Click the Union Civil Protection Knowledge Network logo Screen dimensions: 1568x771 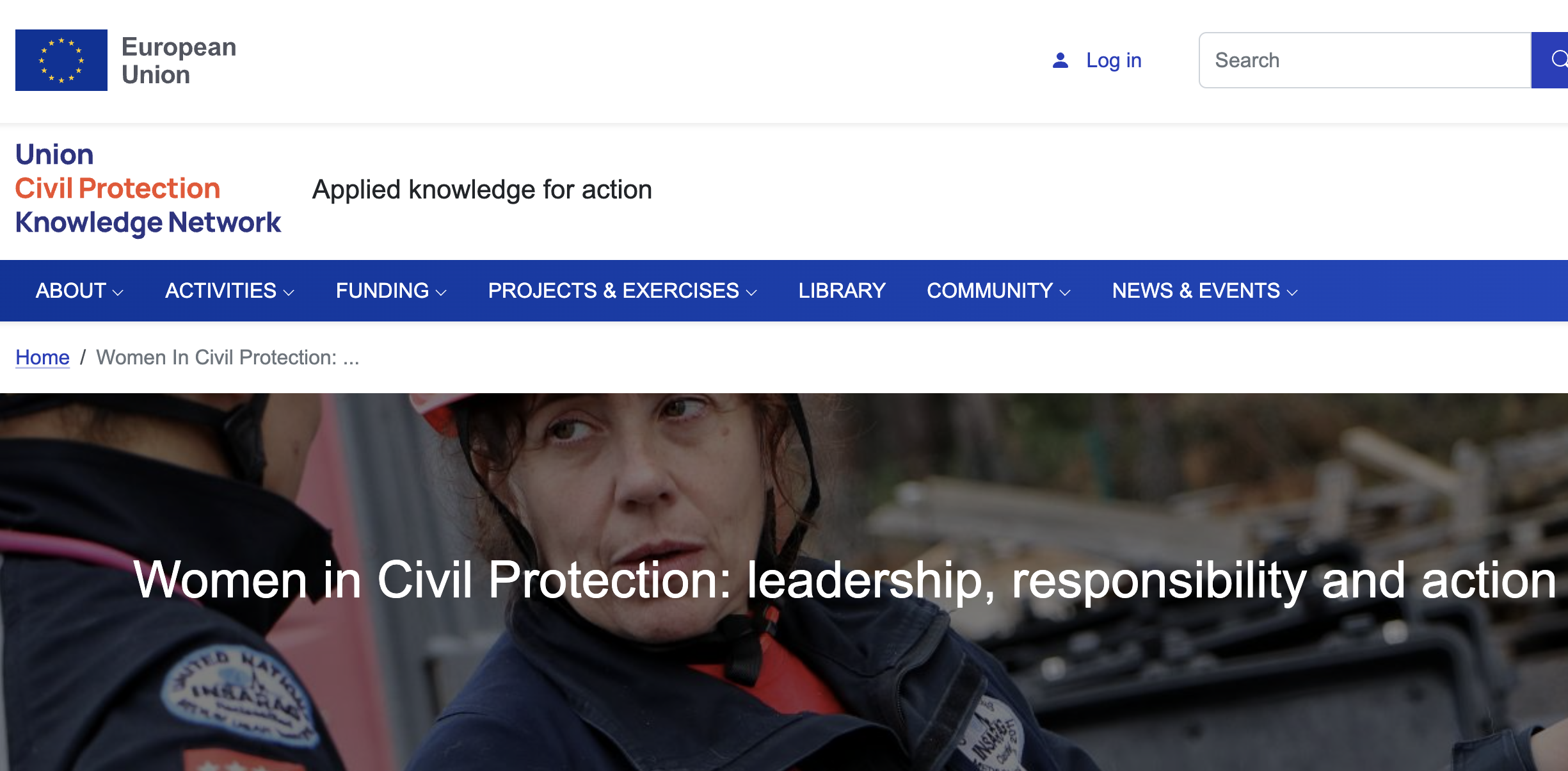coord(148,189)
